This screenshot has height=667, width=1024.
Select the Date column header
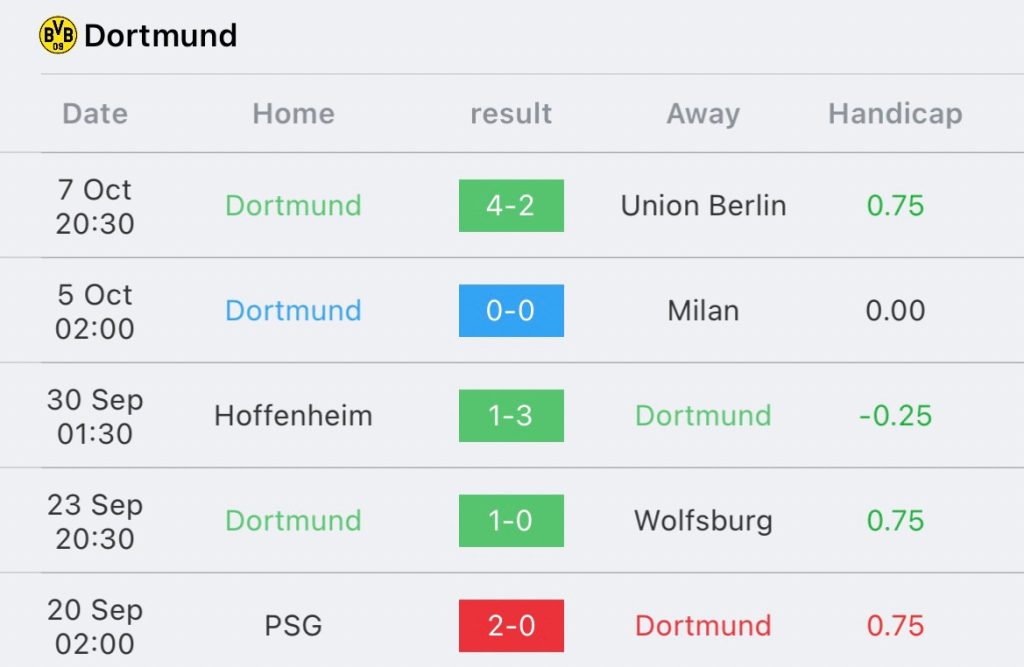point(95,114)
